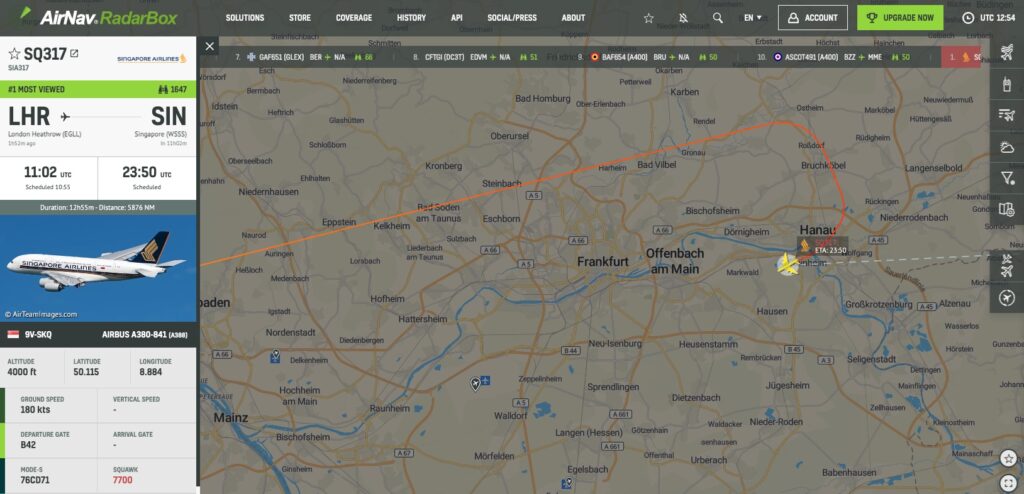Open the weather layers sidebar icon
Screen dimensions: 1024x494
coord(1006,147)
